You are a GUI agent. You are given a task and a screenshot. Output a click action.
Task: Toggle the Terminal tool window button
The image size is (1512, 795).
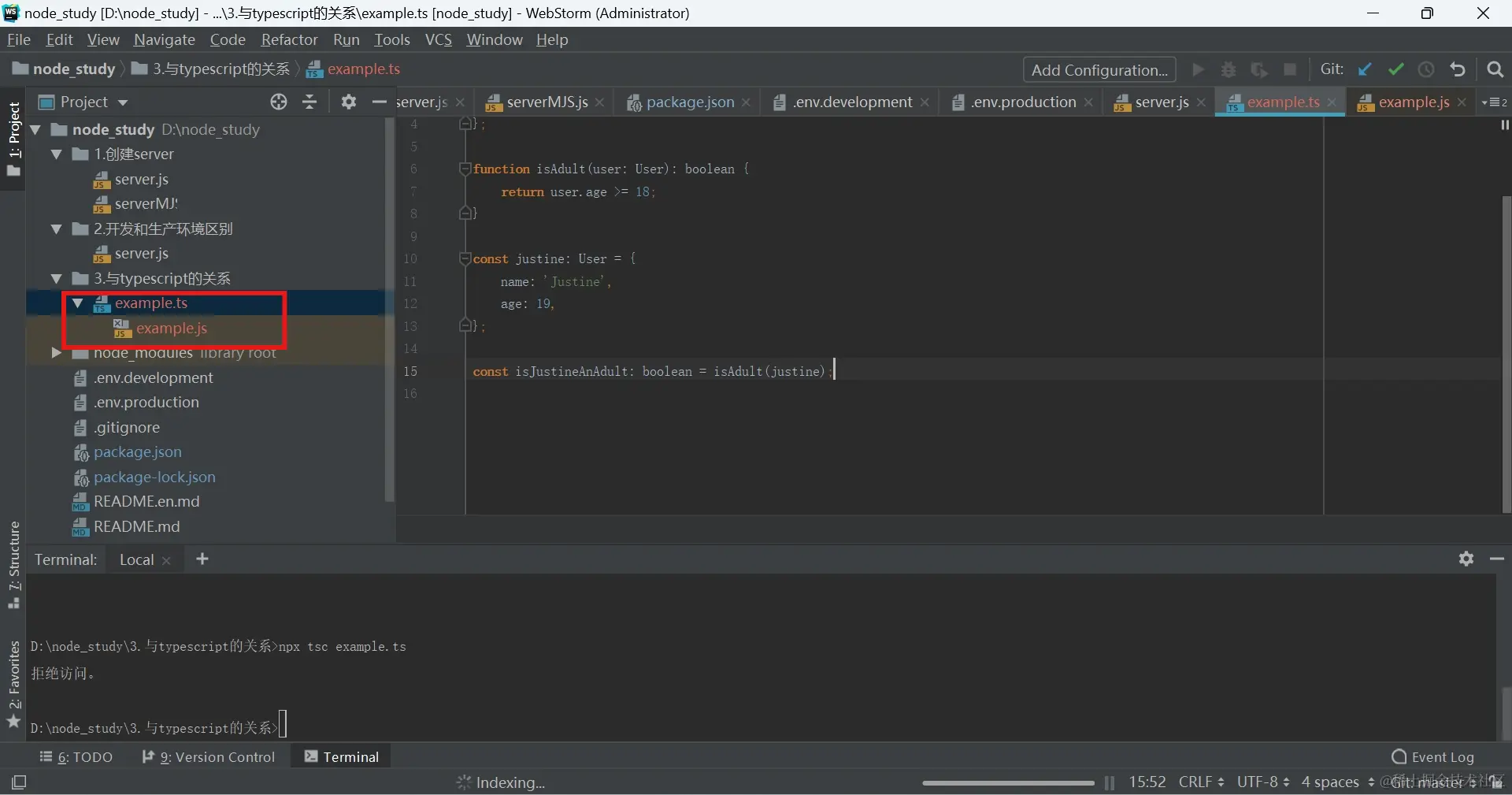point(342,757)
